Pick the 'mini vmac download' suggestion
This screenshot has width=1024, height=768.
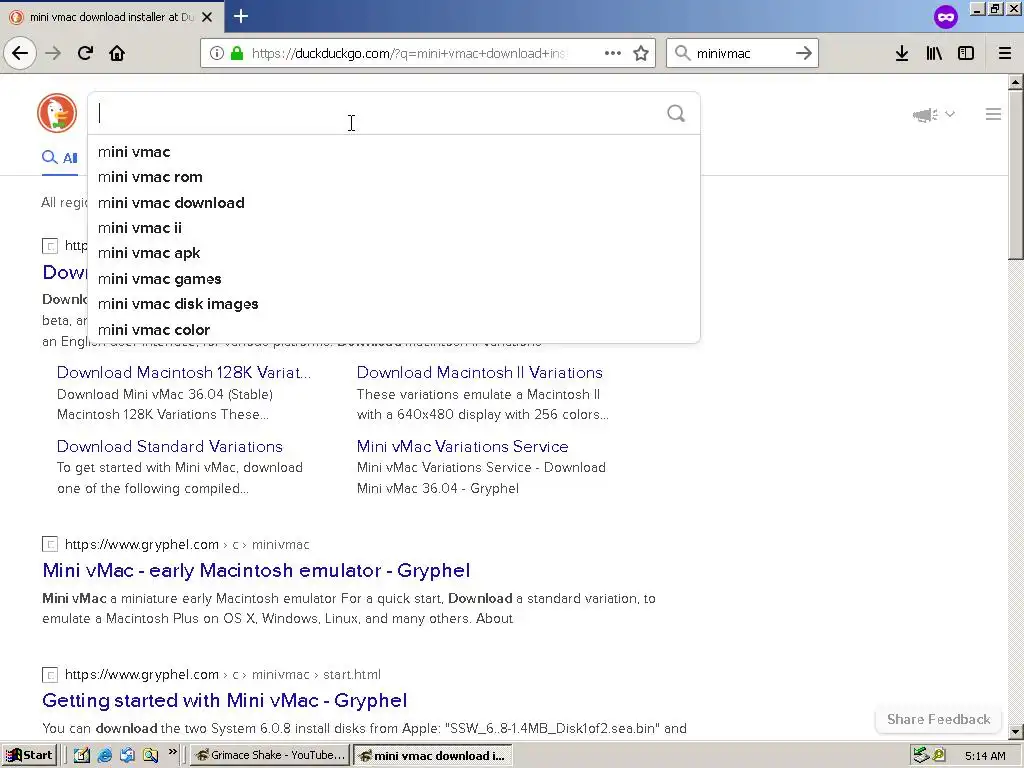(394, 202)
